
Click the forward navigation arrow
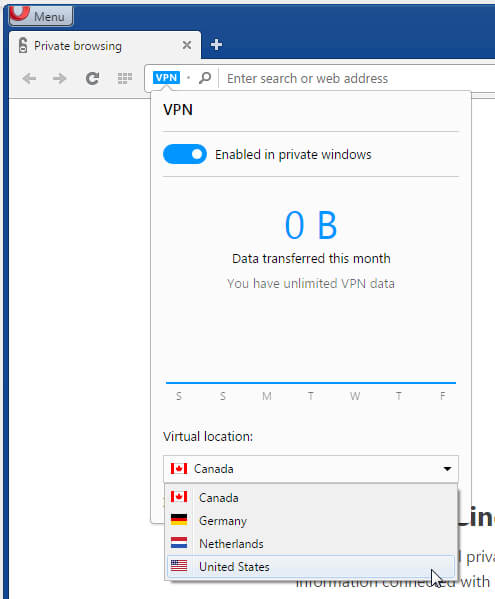[x=59, y=79]
